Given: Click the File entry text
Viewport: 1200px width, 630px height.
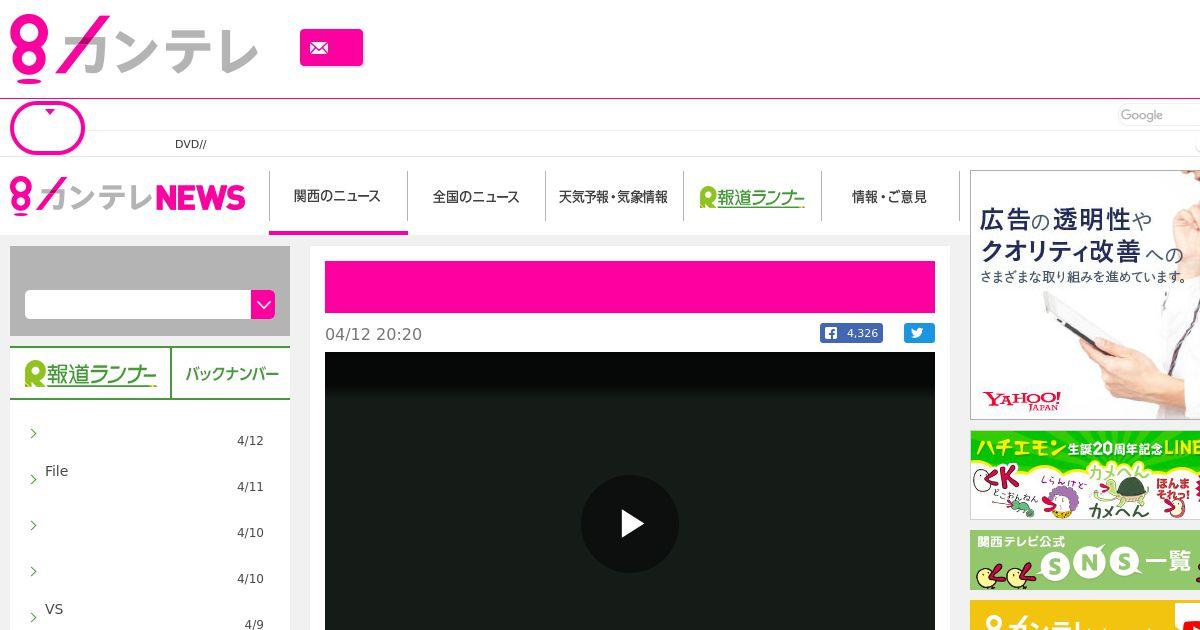Looking at the screenshot, I should tap(57, 471).
